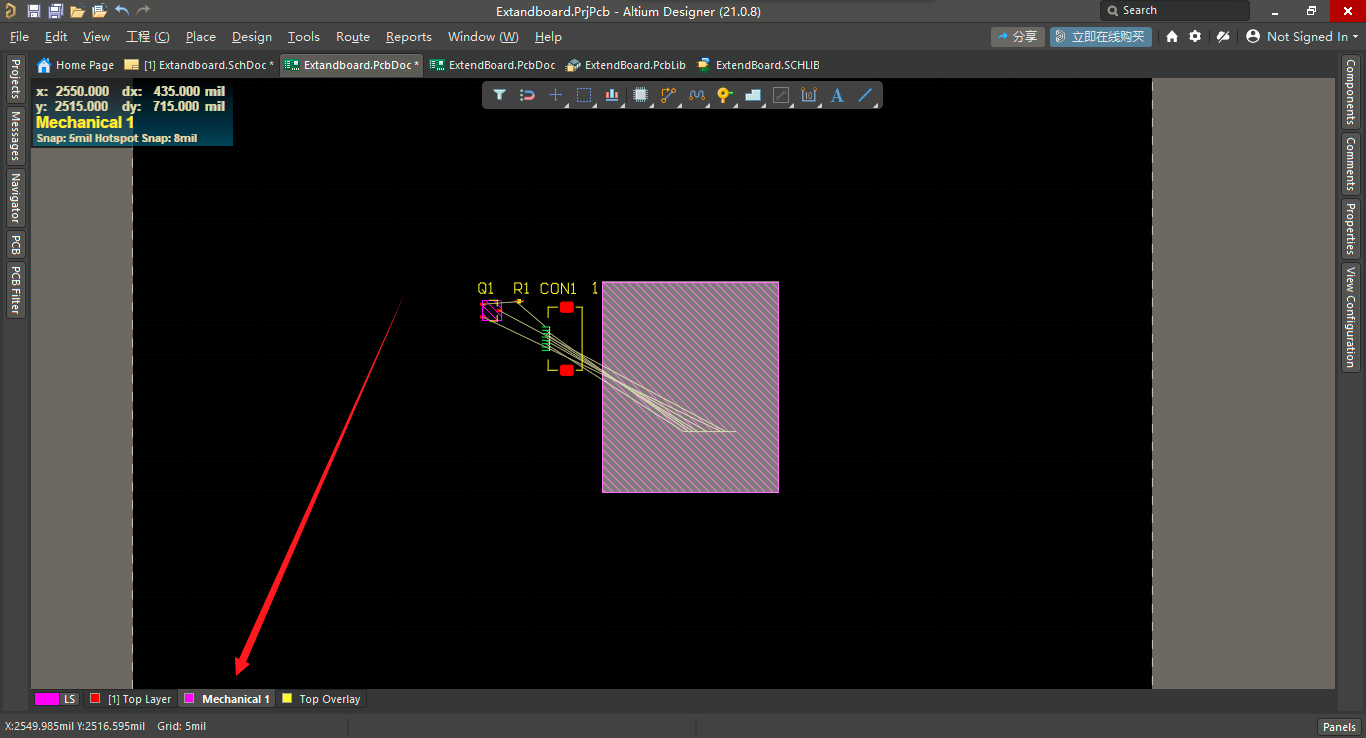Image resolution: width=1366 pixels, height=738 pixels.
Task: Click the Align Objects bar chart icon
Action: [x=612, y=95]
